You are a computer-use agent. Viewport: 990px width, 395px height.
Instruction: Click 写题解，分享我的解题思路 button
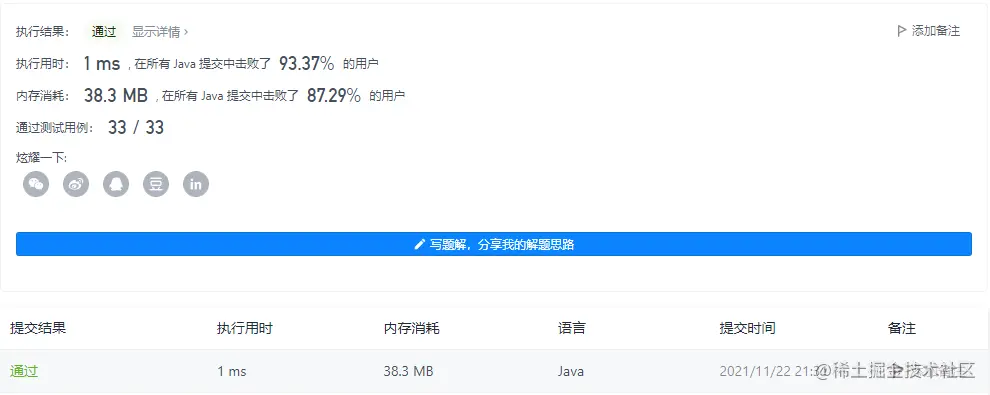(x=494, y=244)
